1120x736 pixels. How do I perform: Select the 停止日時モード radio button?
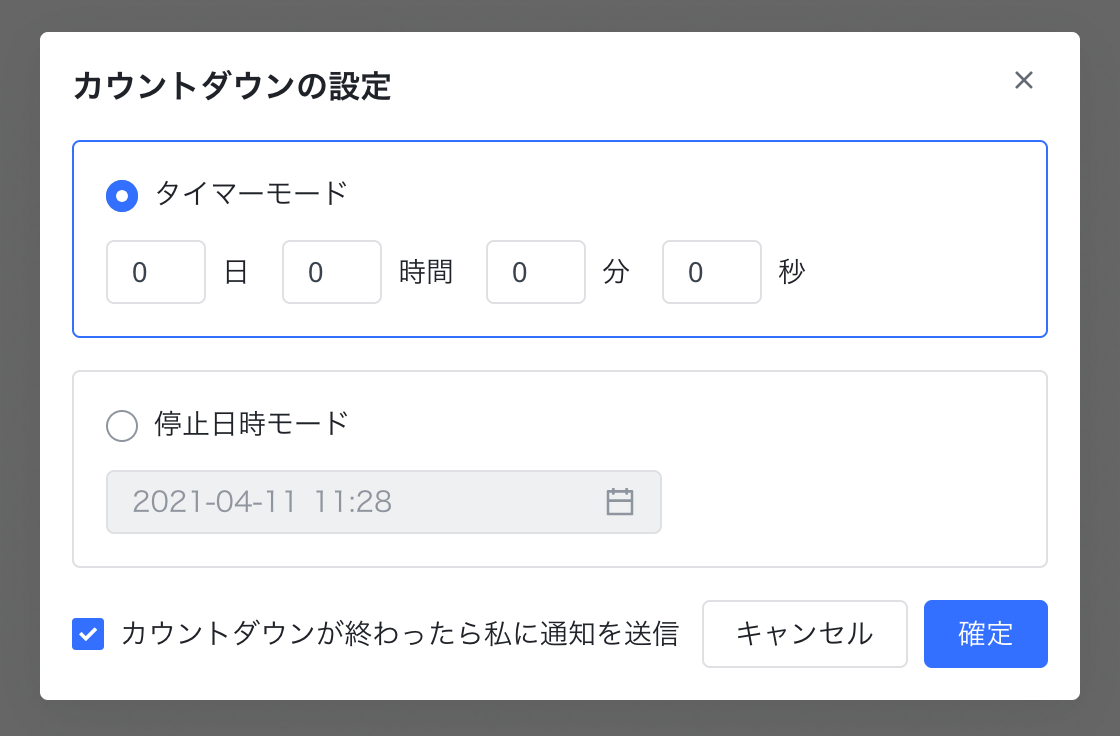point(122,426)
